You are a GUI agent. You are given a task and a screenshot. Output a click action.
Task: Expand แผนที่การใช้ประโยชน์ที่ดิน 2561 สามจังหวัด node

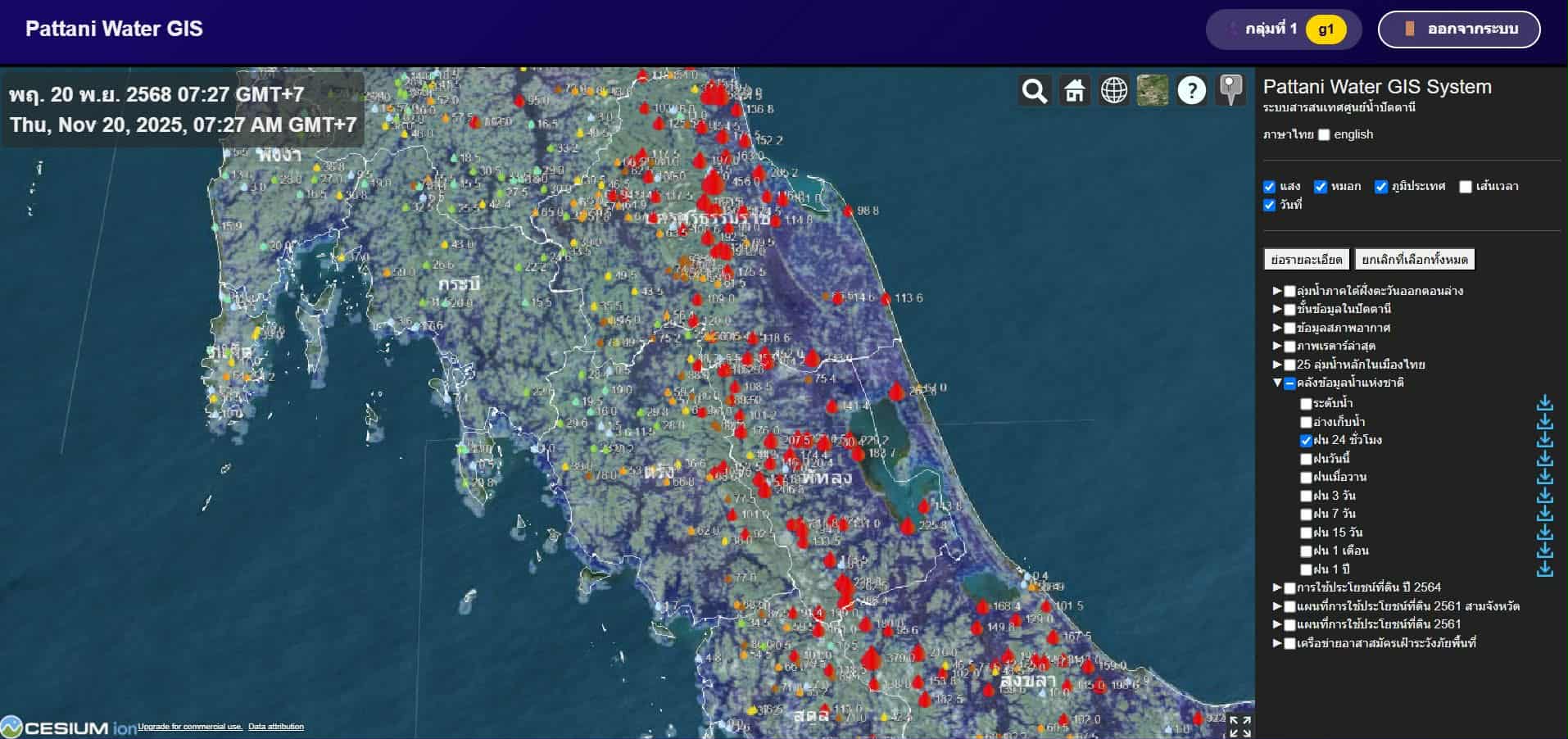1277,606
